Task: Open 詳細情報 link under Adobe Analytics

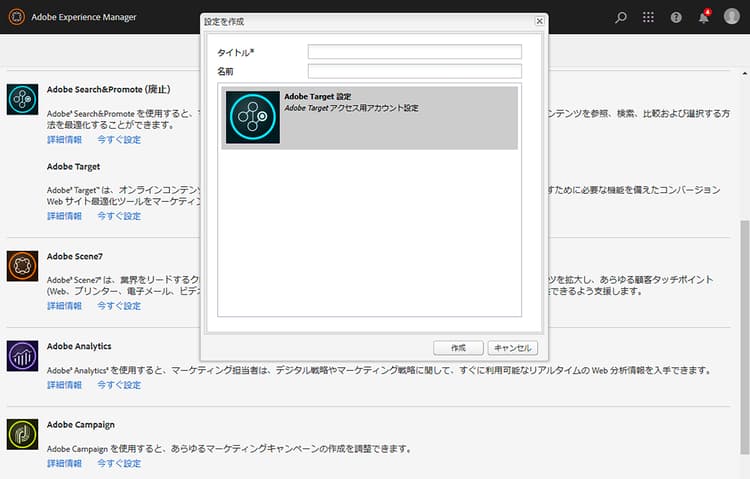Action: (x=65, y=385)
